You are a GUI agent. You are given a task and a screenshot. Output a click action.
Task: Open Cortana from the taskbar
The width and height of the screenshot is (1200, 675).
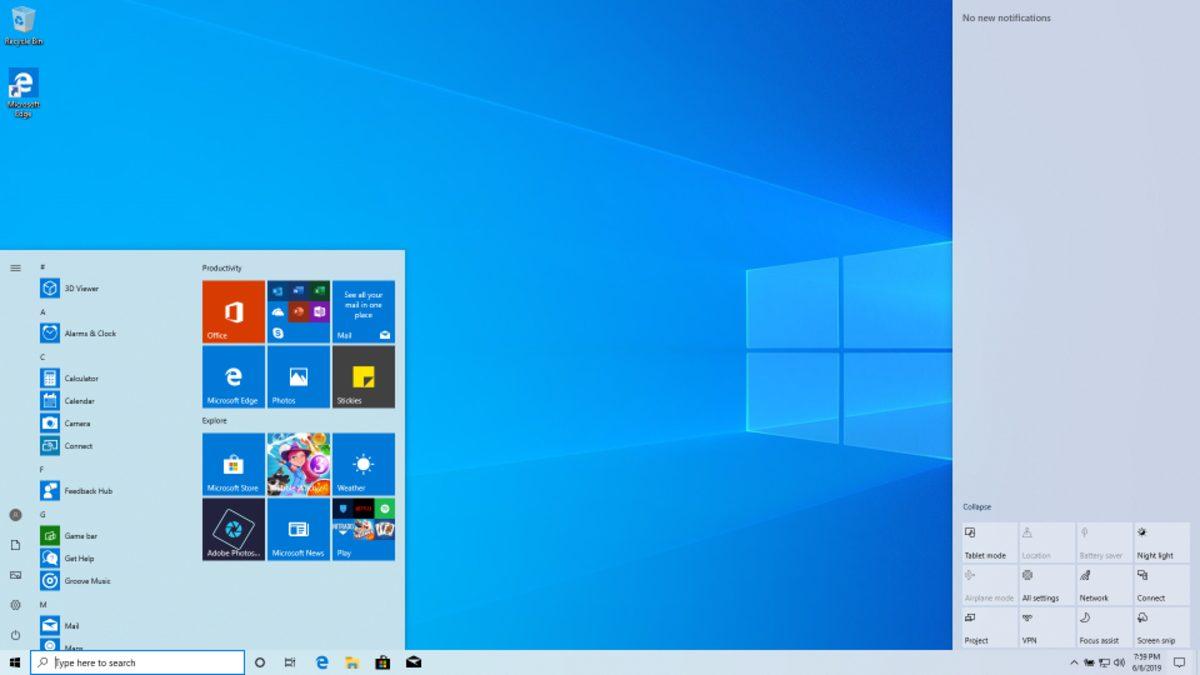click(259, 662)
